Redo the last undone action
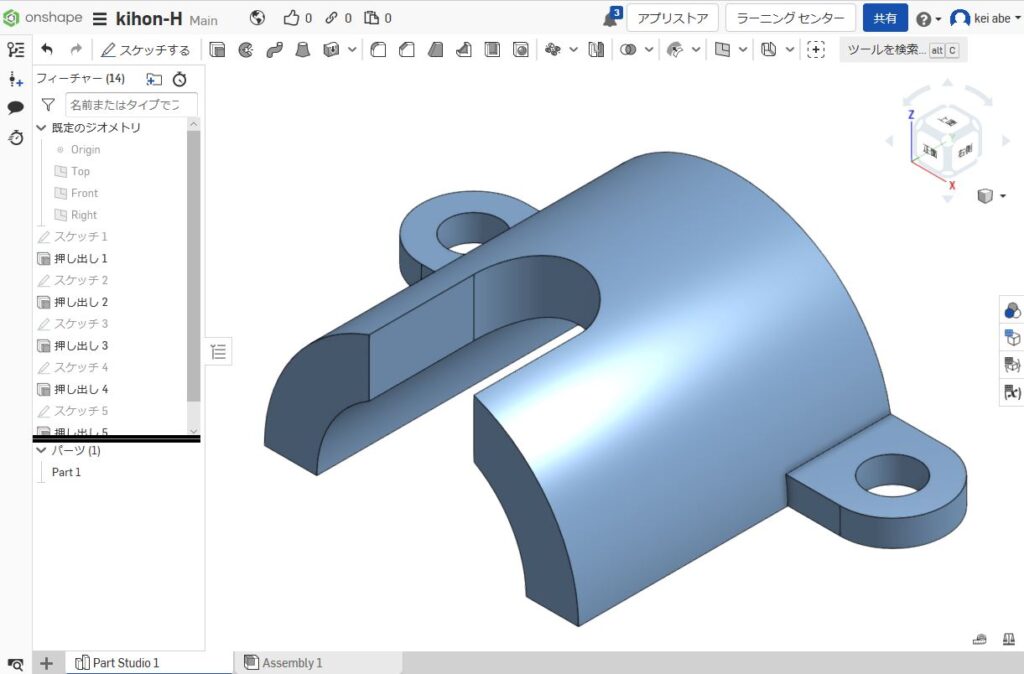The width and height of the screenshot is (1024, 674). (x=76, y=50)
